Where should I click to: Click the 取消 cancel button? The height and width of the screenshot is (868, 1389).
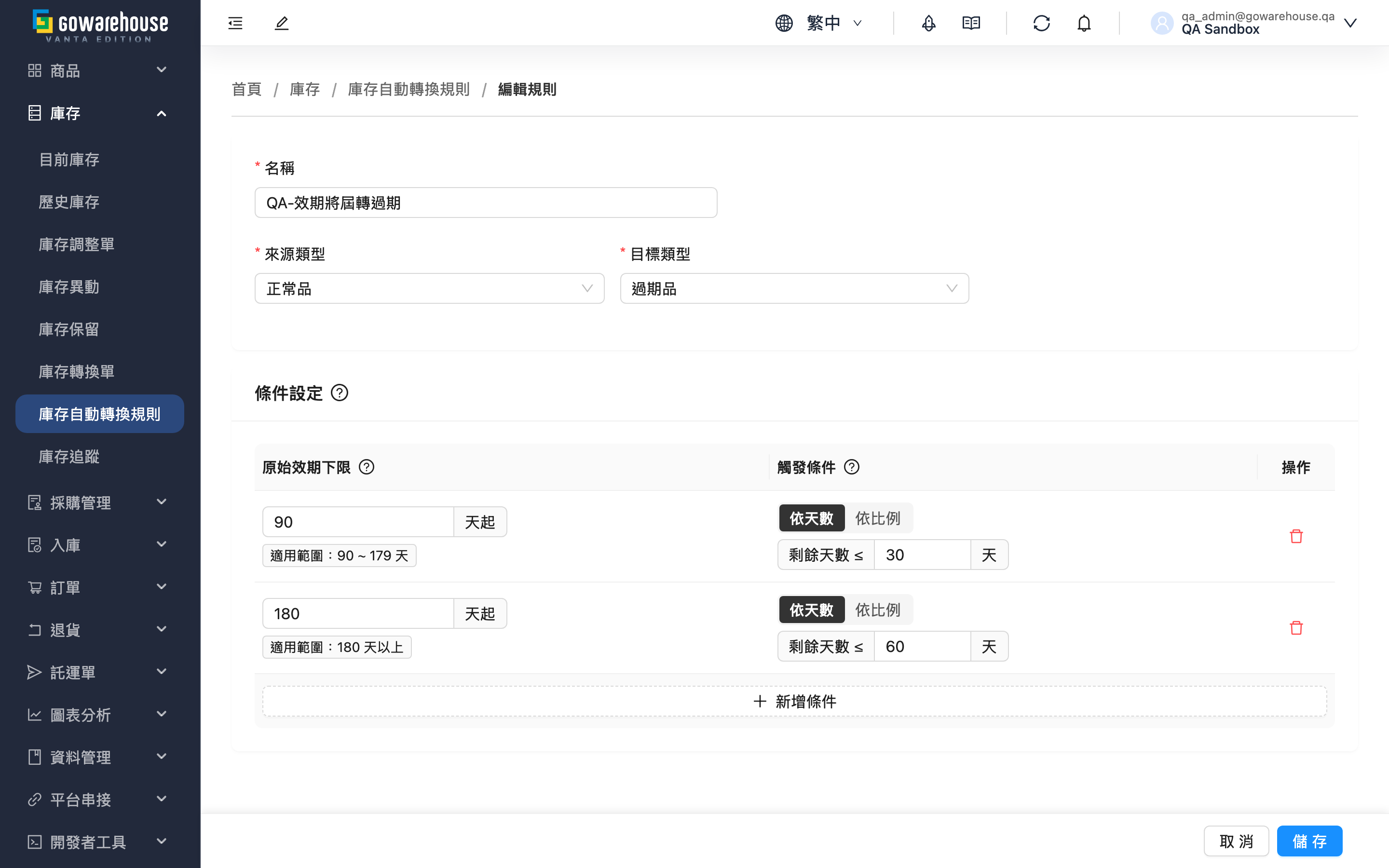tap(1236, 841)
